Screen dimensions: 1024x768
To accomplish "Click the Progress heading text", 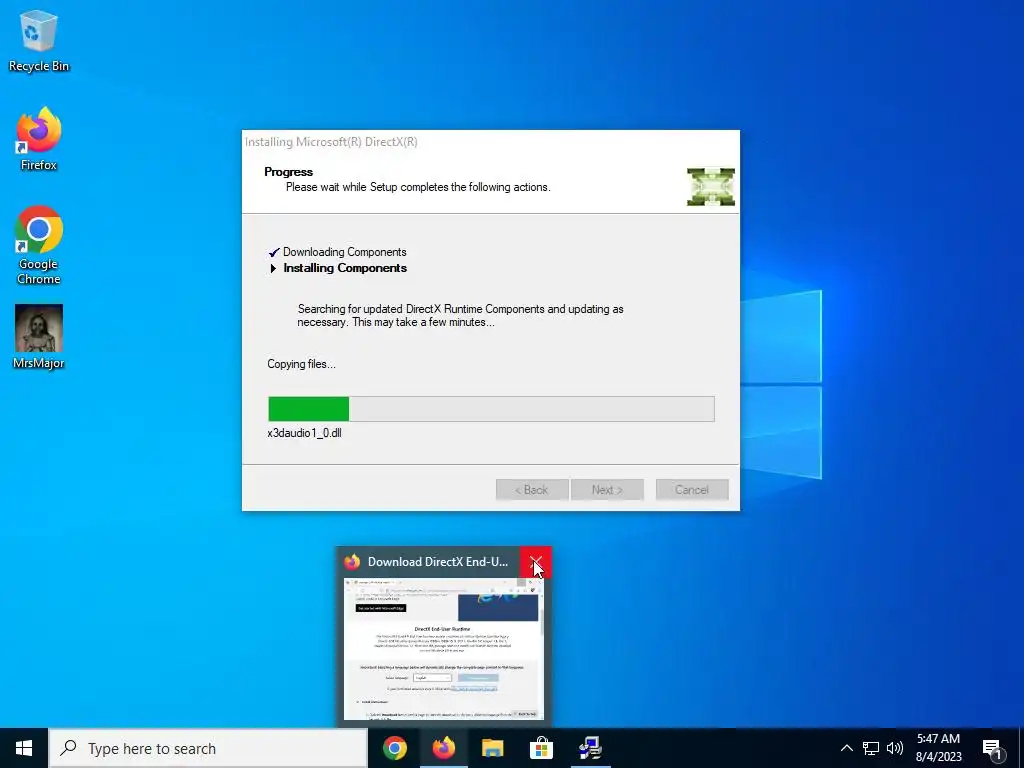I will 288,172.
